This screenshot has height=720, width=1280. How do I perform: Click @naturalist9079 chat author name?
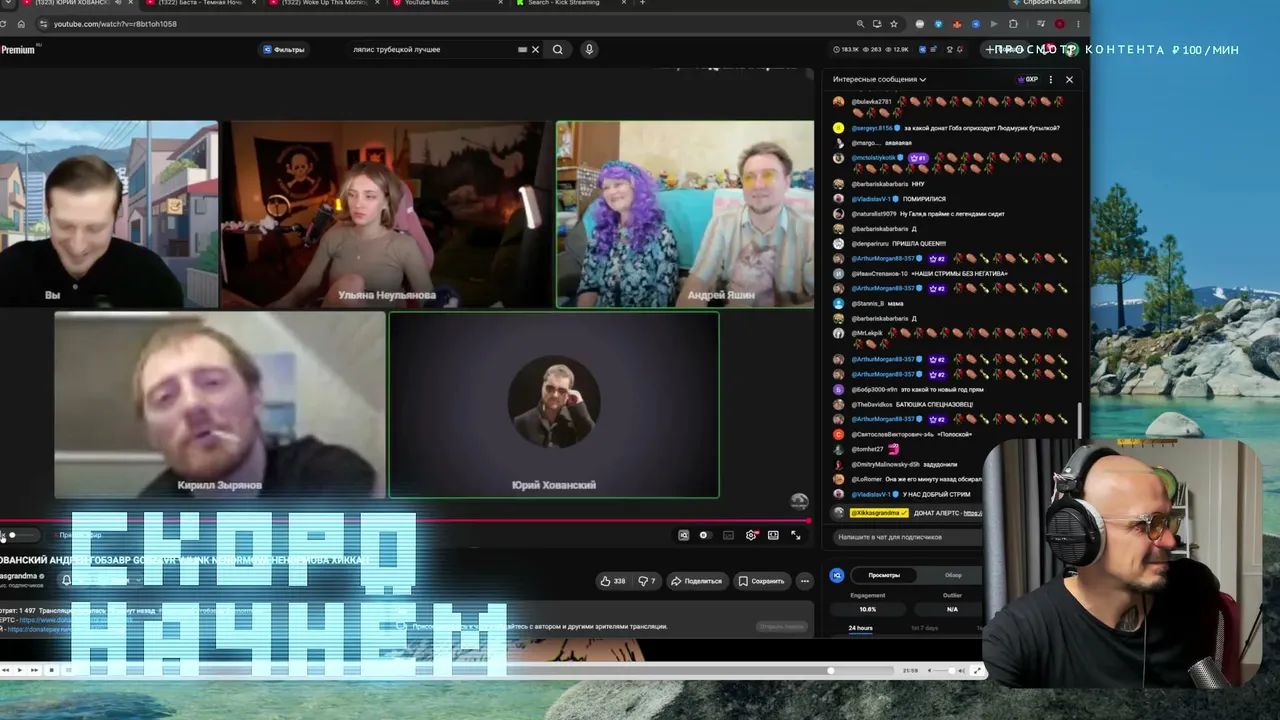coord(874,214)
